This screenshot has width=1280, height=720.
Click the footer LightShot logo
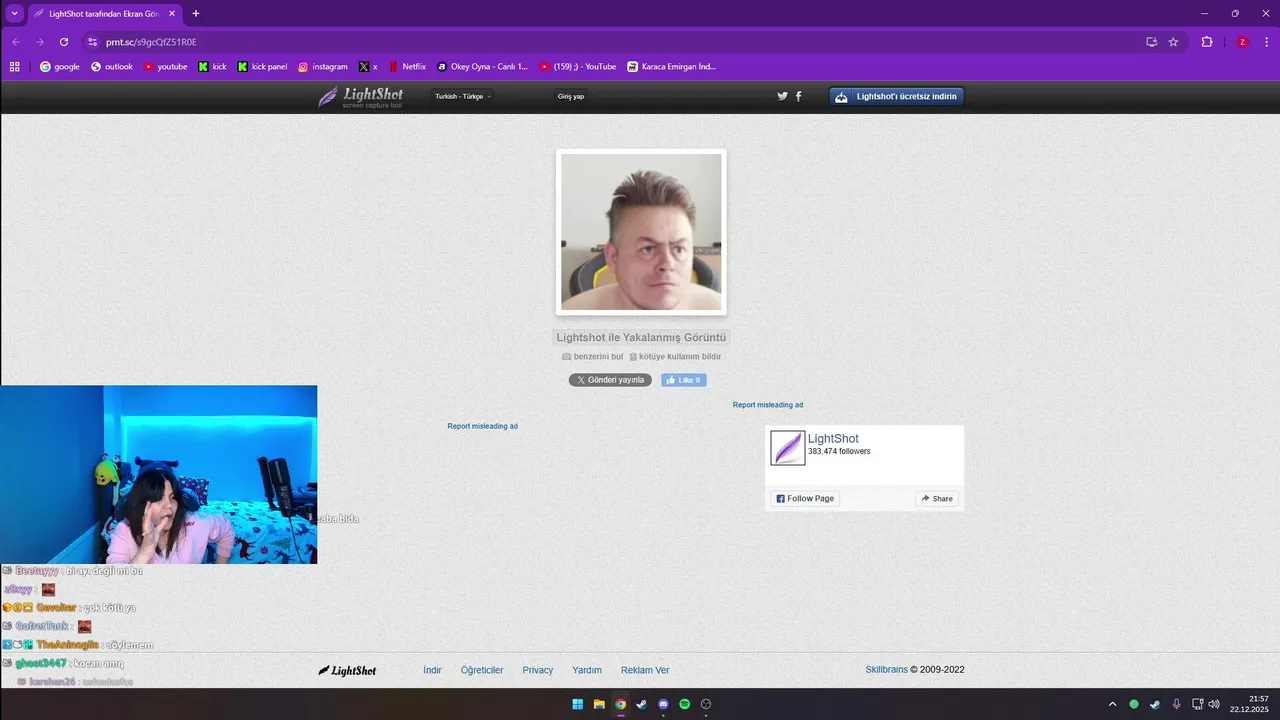(x=347, y=670)
